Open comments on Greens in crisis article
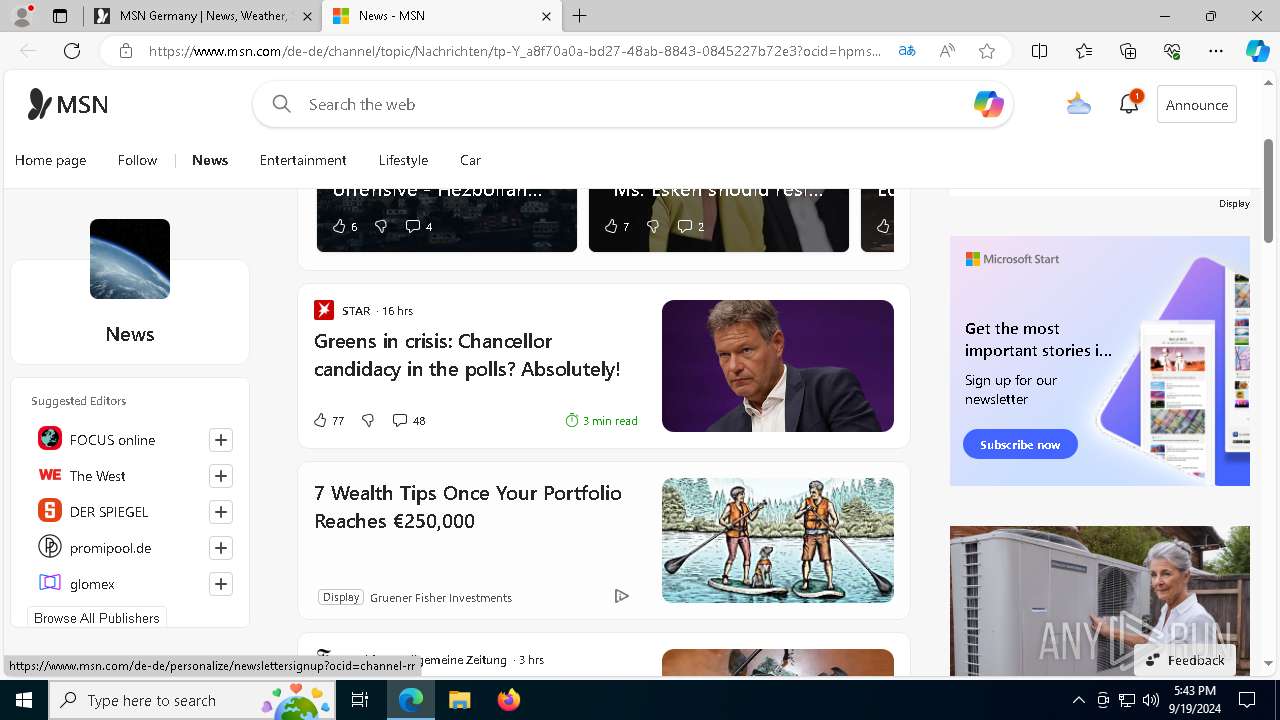 [409, 421]
